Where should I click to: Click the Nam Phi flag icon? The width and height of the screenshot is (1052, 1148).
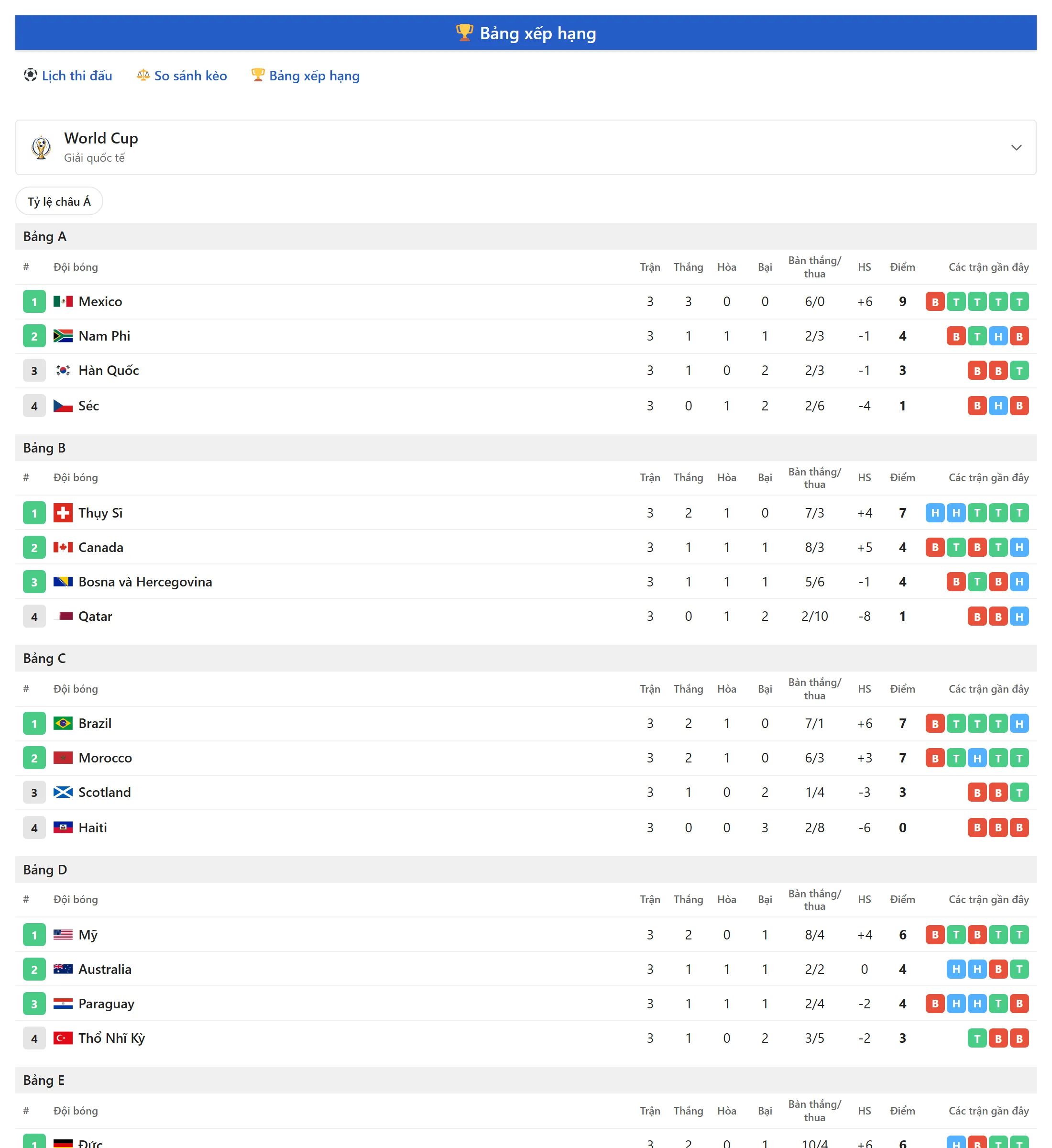(63, 336)
